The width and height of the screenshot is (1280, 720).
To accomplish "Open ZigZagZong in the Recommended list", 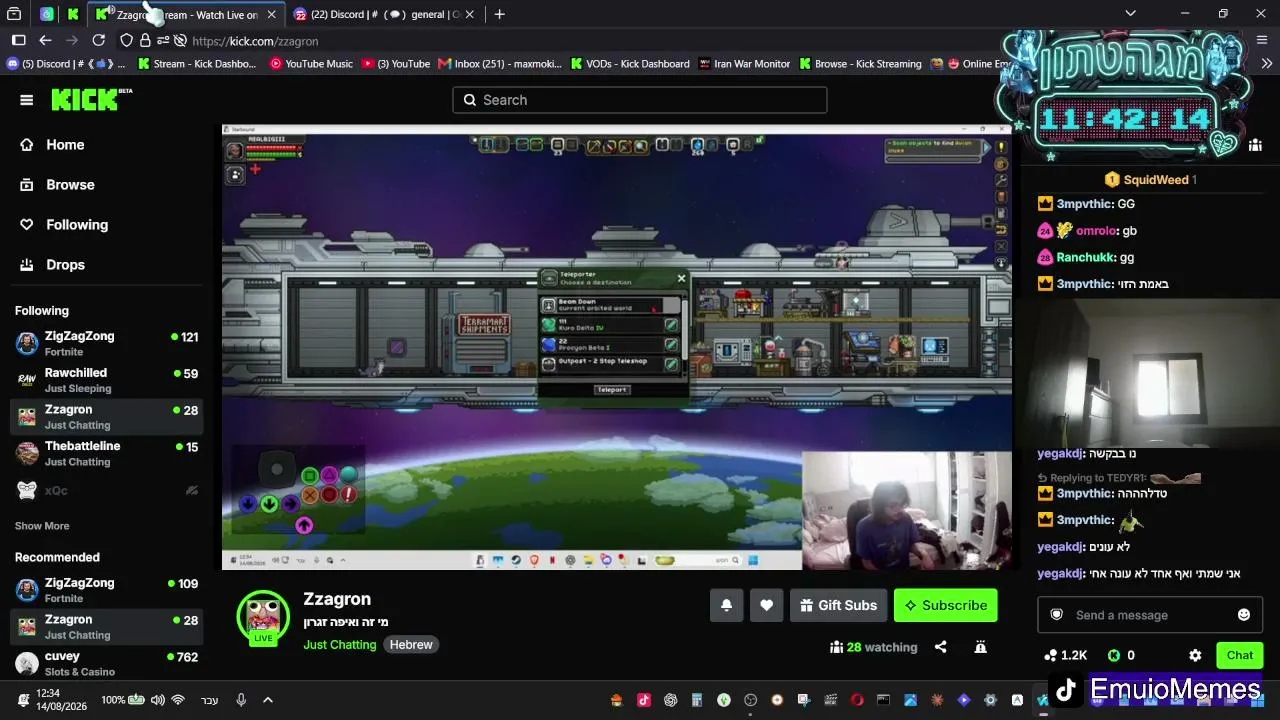I will (x=106, y=590).
